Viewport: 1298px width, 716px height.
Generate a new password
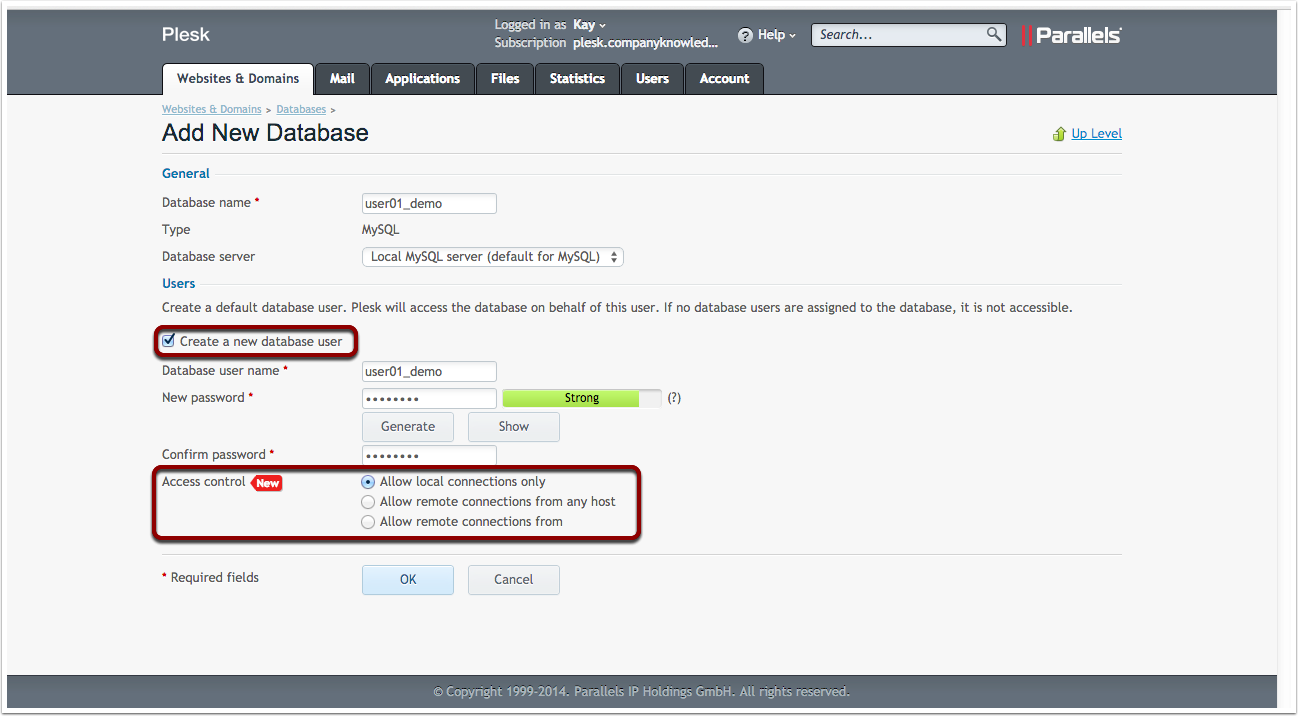coord(408,427)
